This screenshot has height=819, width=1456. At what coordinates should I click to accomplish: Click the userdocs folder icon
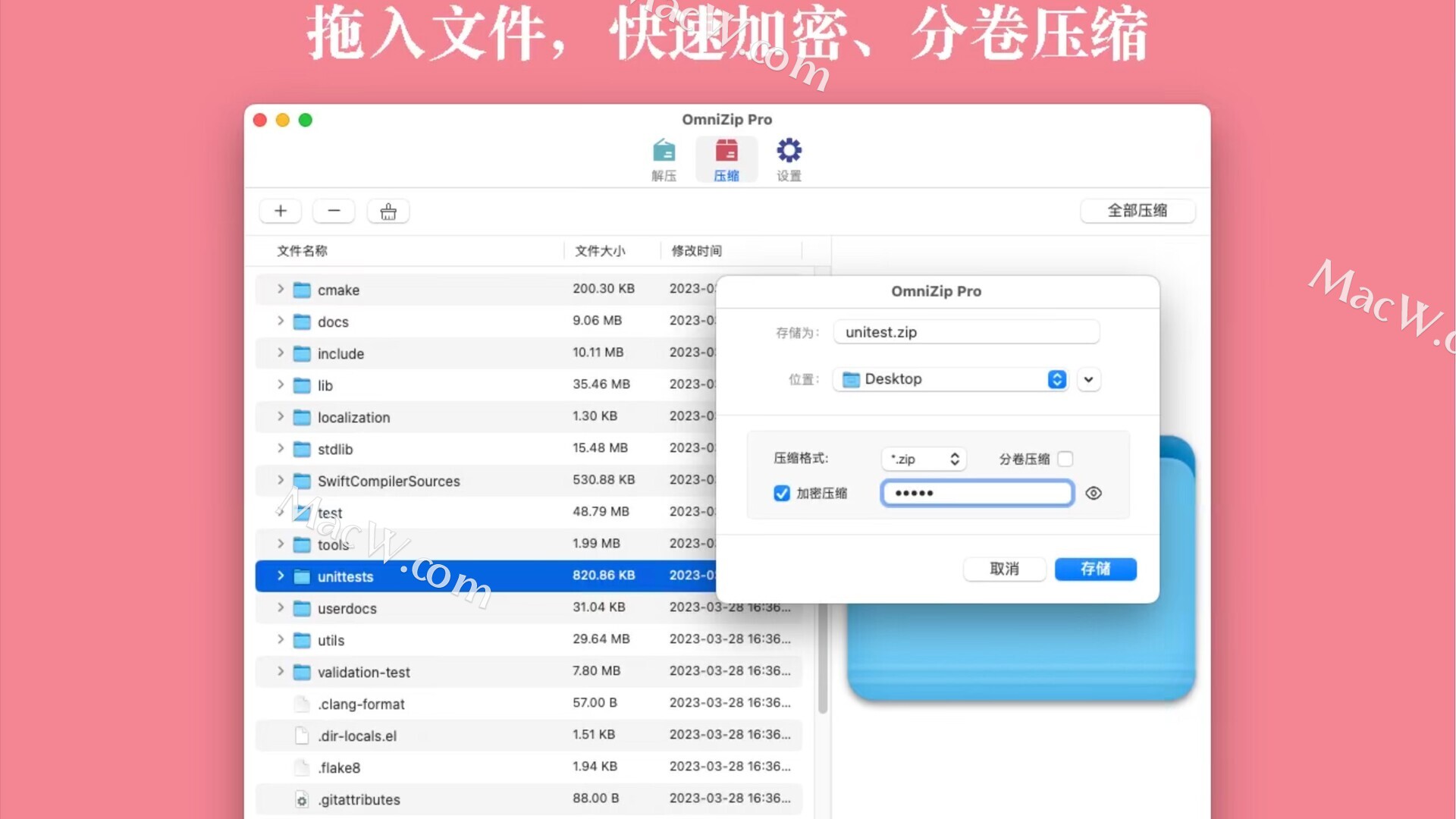302,608
